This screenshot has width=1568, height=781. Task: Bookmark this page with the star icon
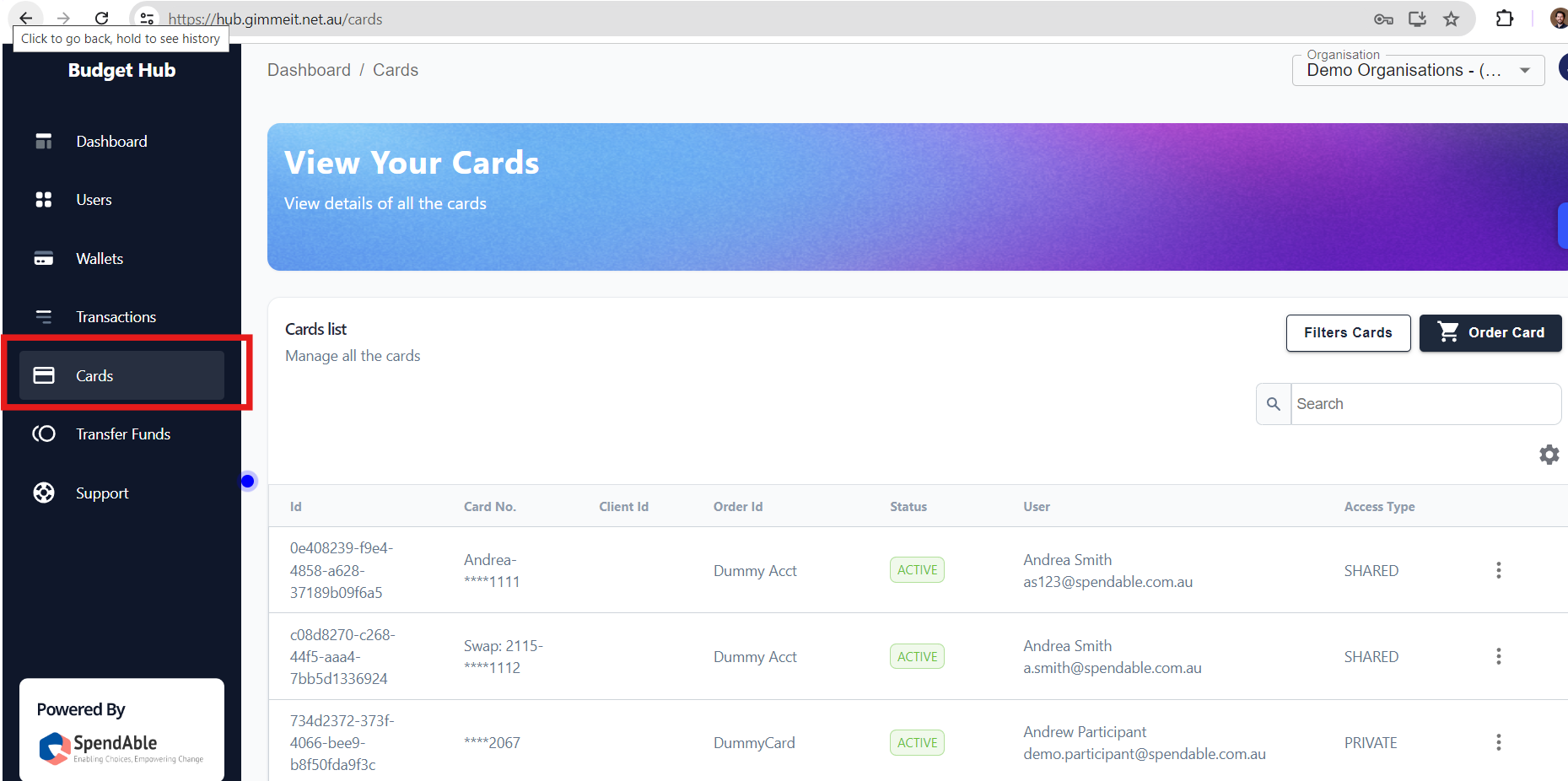[x=1451, y=19]
